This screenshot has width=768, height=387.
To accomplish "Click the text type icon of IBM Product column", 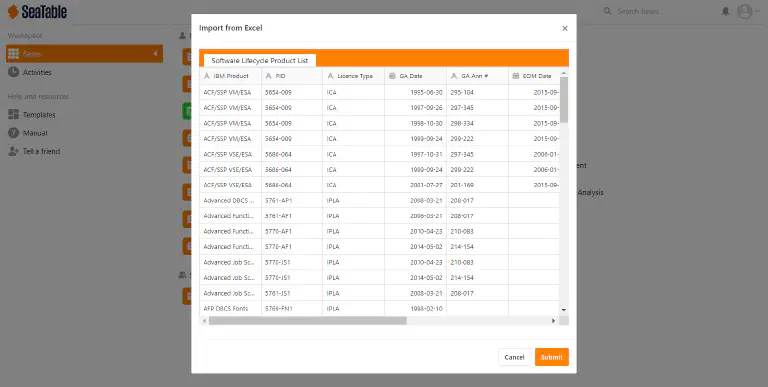I will tap(207, 76).
